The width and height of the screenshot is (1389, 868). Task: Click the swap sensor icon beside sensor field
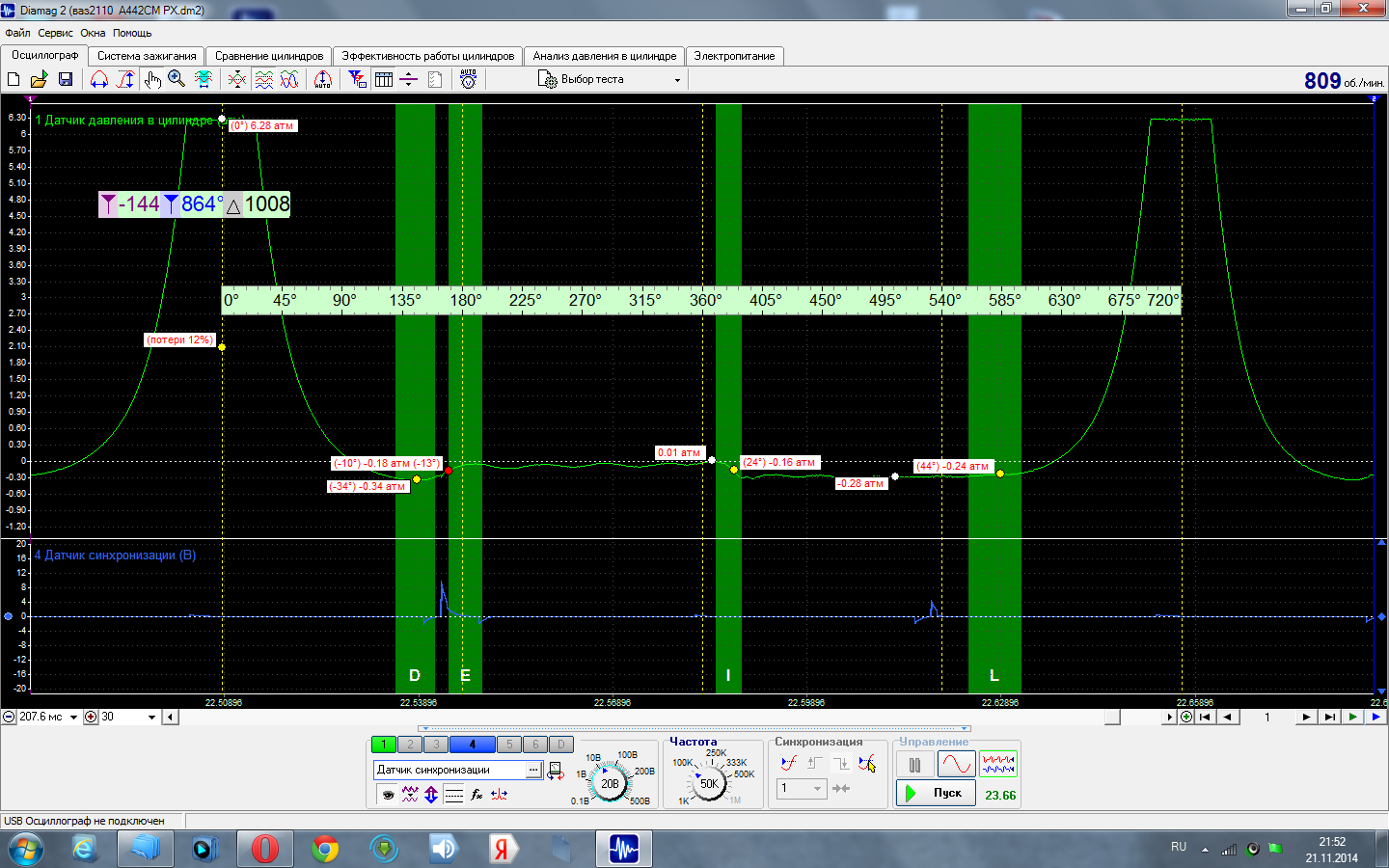tap(556, 771)
